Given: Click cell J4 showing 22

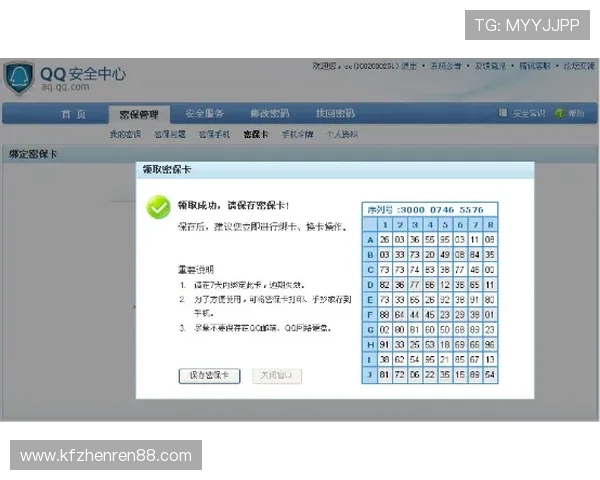Looking at the screenshot, I should point(430,375).
